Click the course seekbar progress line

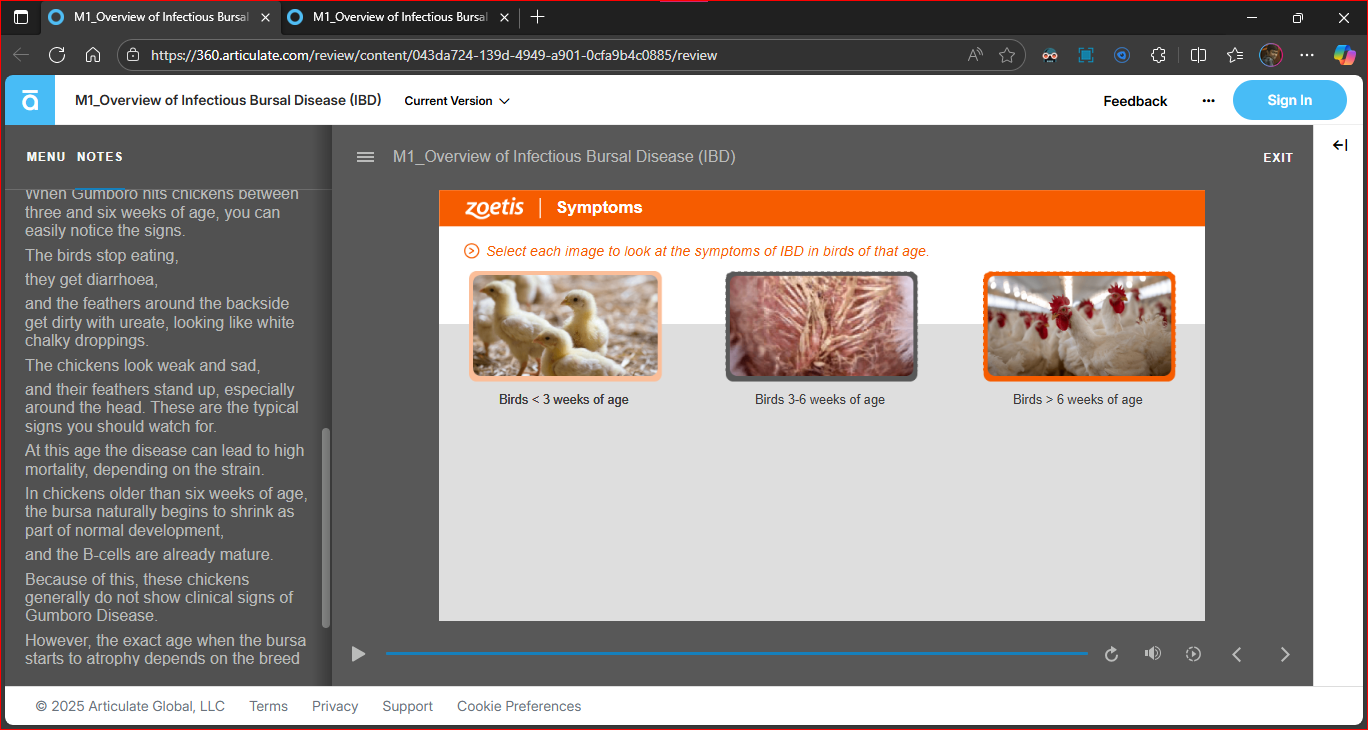736,653
